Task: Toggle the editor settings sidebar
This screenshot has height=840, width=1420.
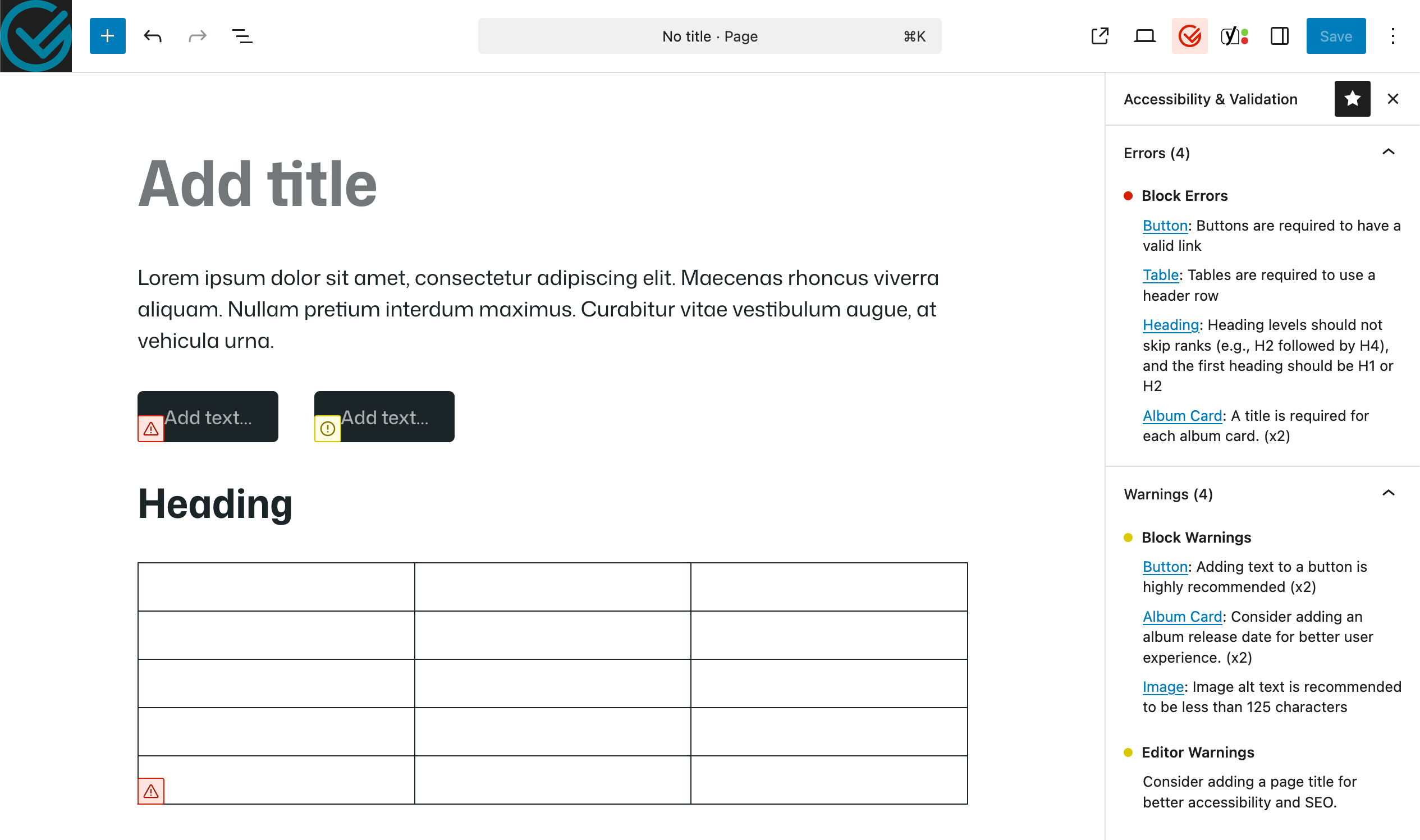Action: point(1279,36)
